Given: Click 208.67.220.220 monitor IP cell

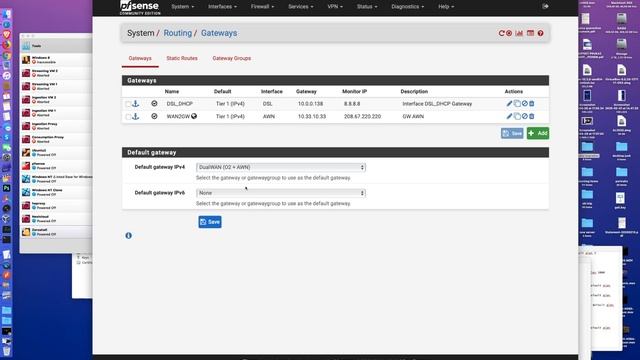Looking at the screenshot, I should 362,116.
